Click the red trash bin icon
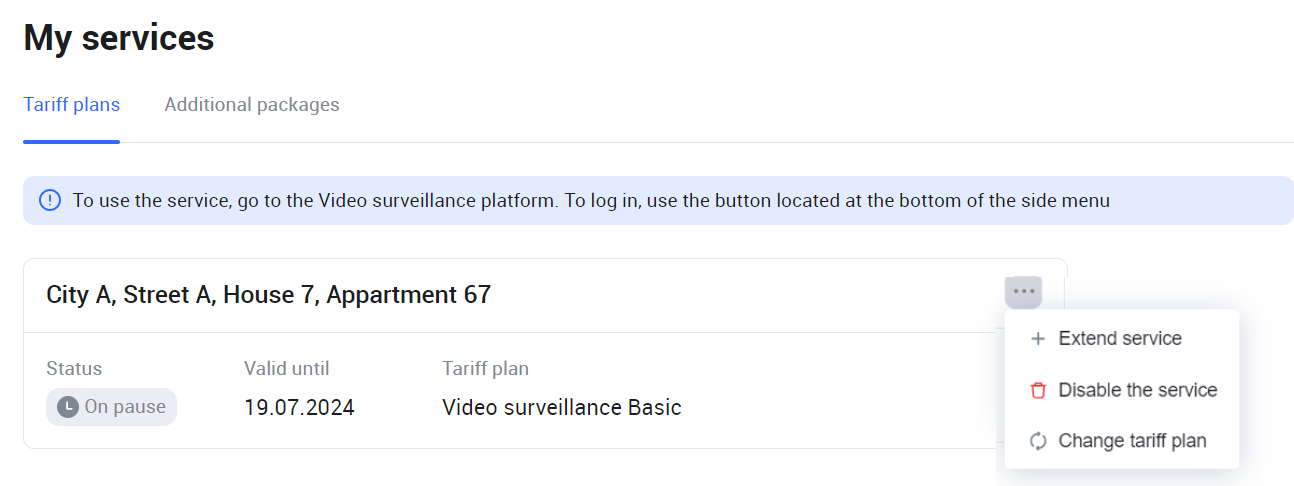This screenshot has width=1294, height=486. pos(1038,390)
